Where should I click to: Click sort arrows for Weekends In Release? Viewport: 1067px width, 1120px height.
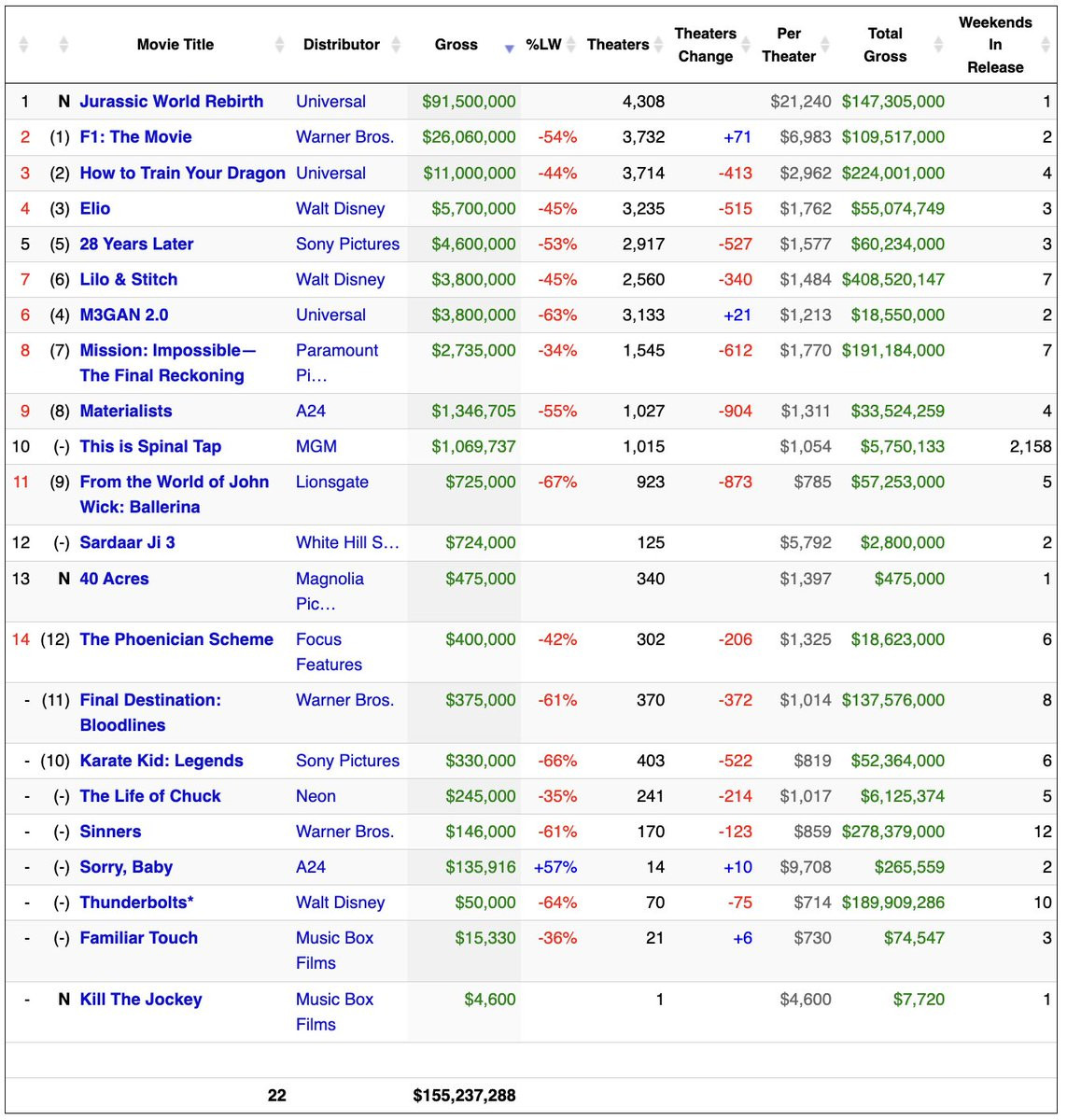(x=1046, y=45)
